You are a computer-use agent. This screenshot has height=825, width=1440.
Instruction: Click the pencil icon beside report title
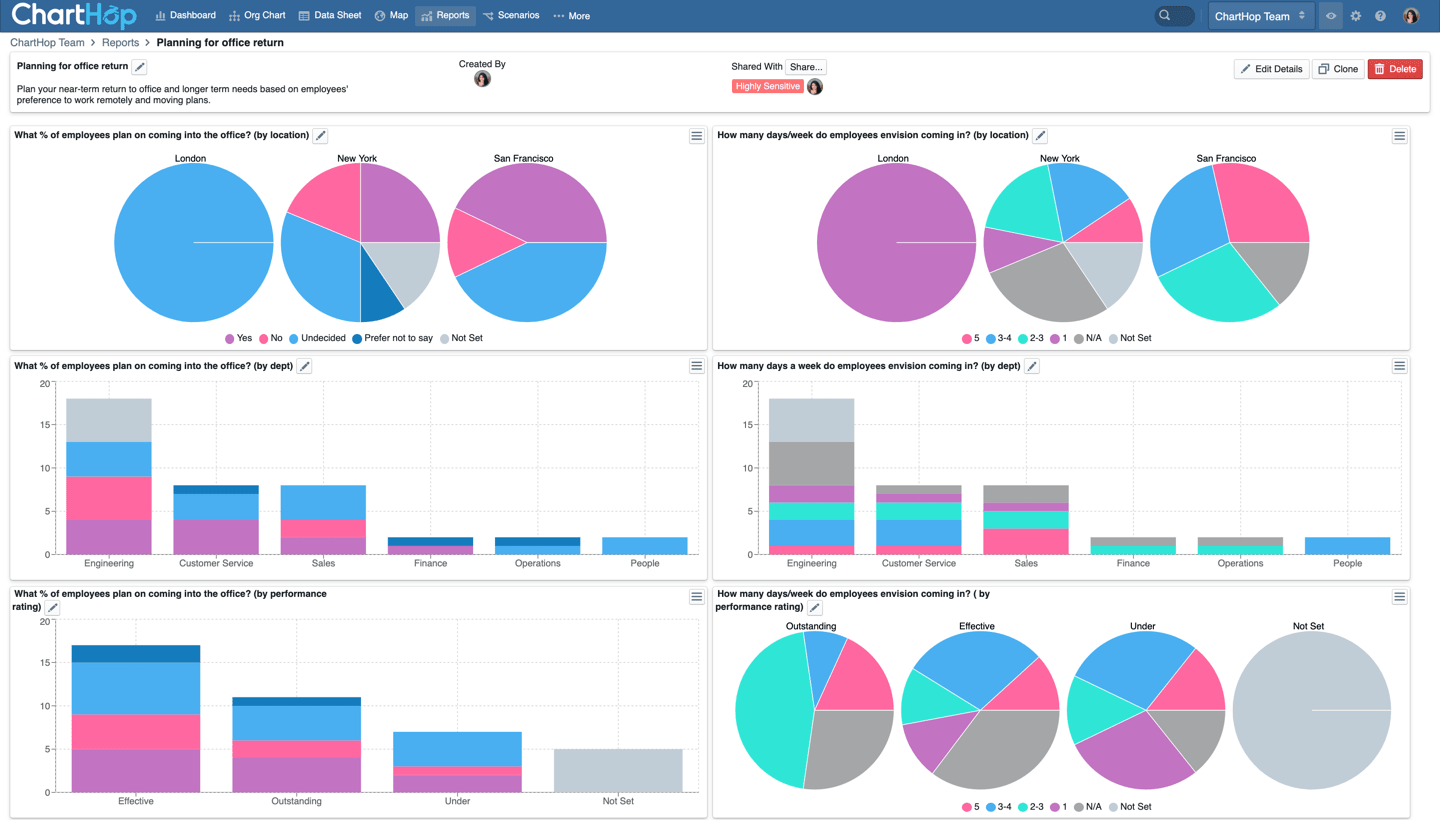(x=140, y=67)
